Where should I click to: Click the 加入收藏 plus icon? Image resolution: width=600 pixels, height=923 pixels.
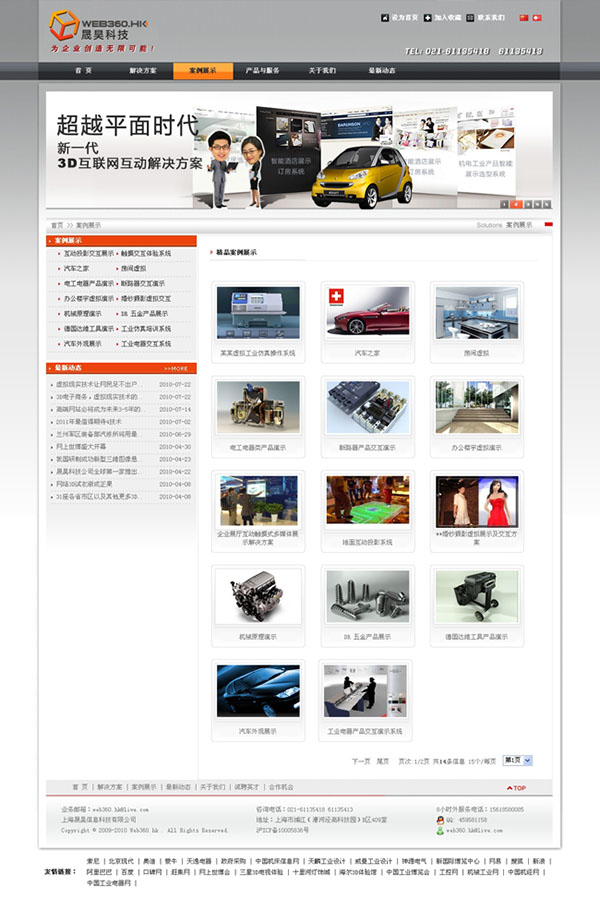coord(428,18)
